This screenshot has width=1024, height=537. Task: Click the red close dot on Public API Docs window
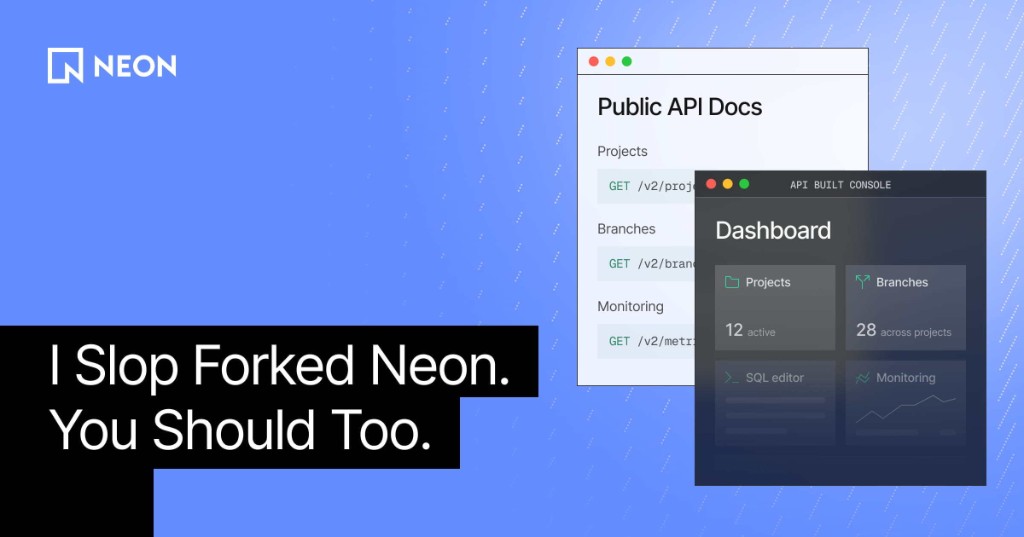pyautogui.click(x=594, y=61)
